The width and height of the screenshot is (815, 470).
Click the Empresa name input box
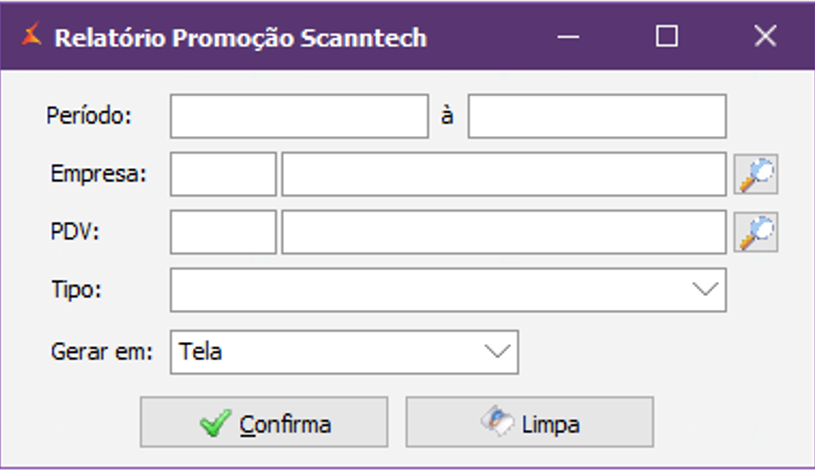click(x=503, y=175)
